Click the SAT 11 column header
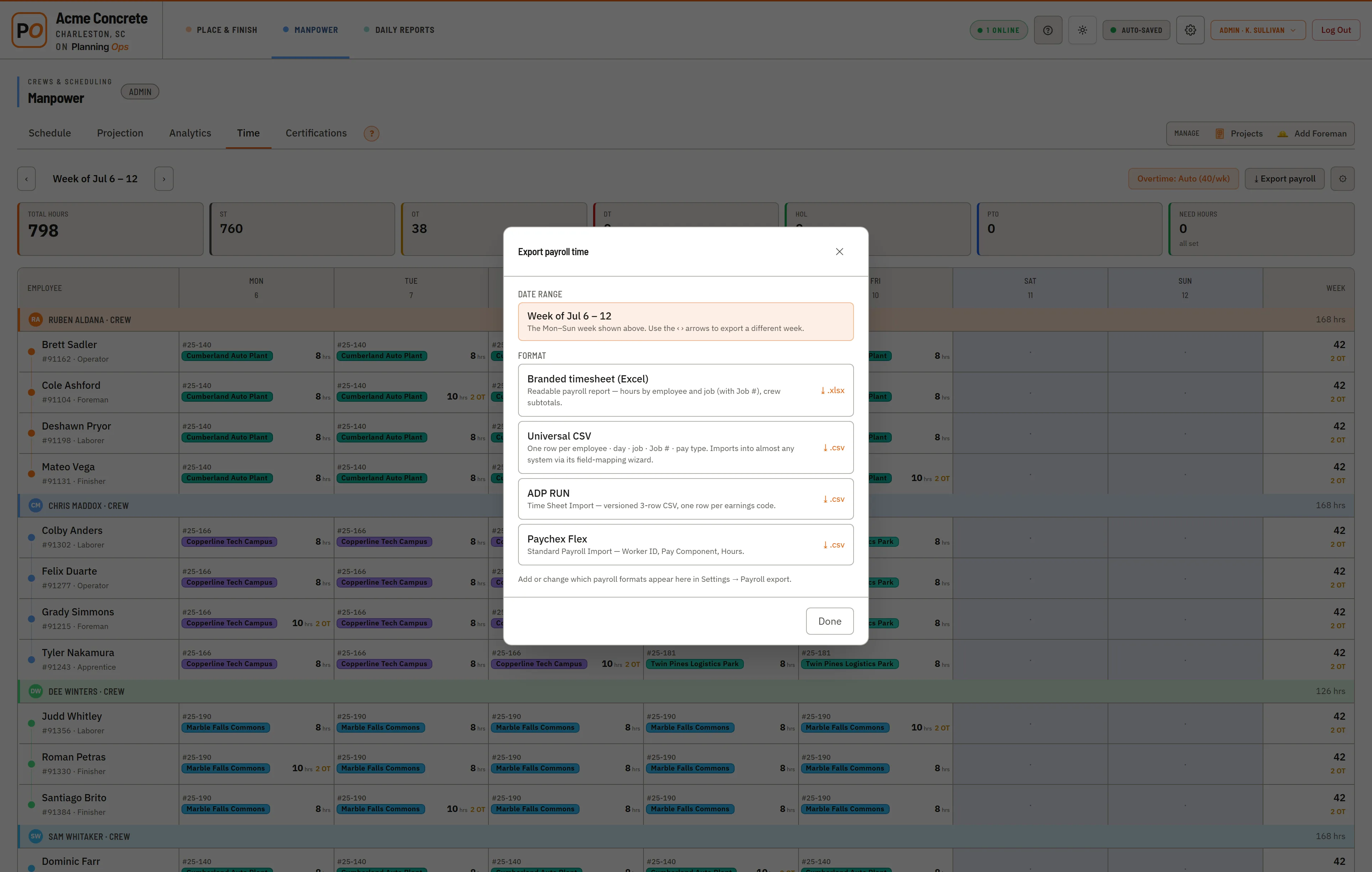1372x872 pixels. (1030, 288)
